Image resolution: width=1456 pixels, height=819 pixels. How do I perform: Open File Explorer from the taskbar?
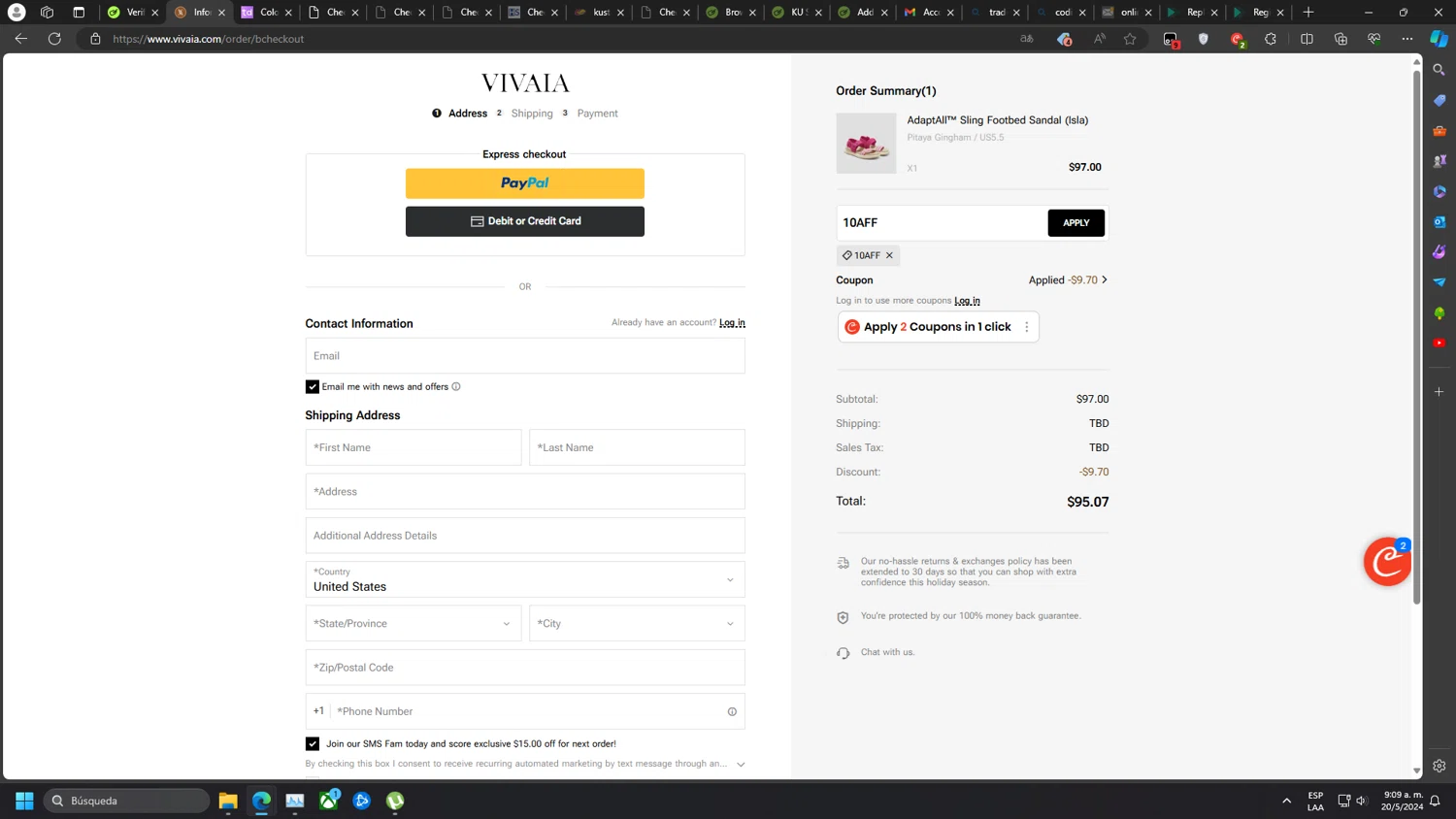tap(228, 801)
